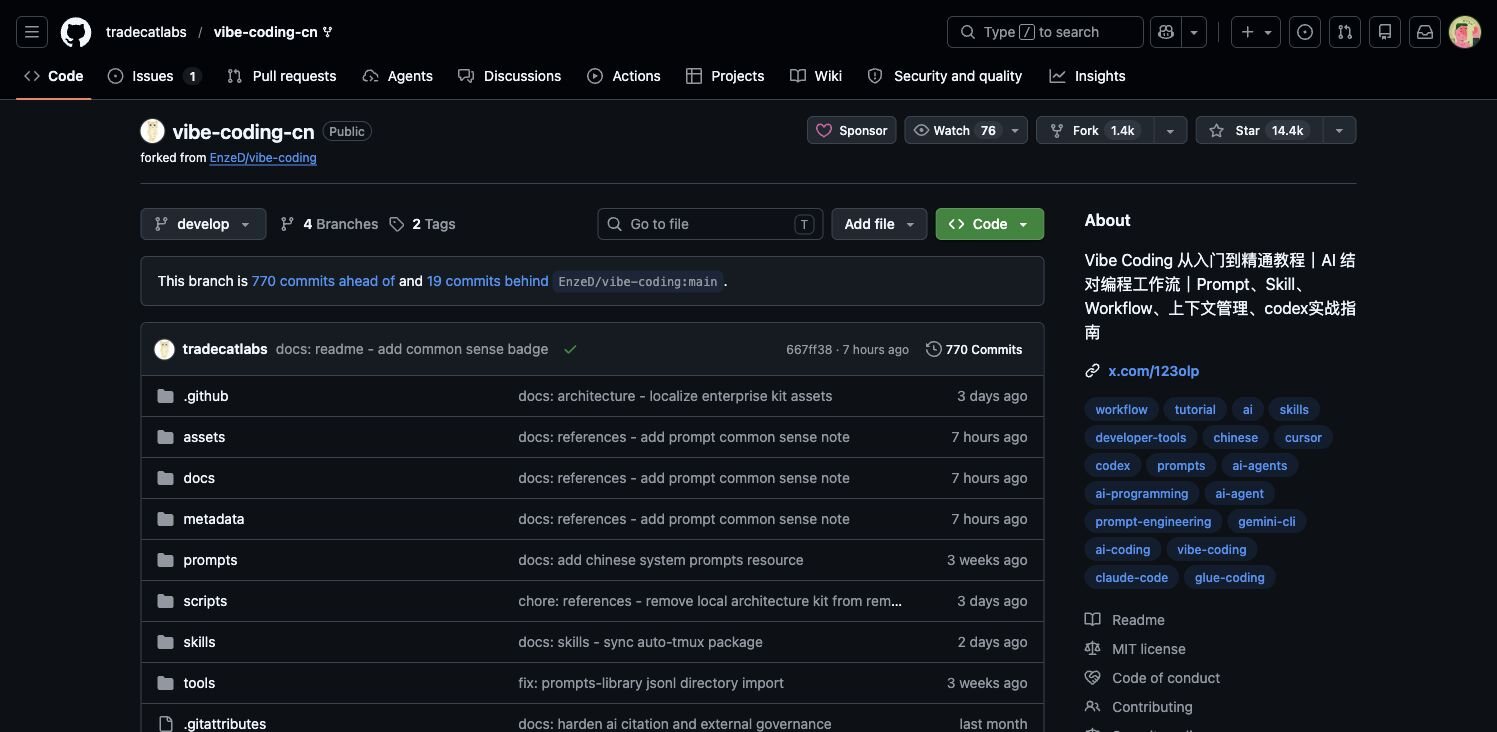Switch to the Pull requests tab

coord(282,76)
